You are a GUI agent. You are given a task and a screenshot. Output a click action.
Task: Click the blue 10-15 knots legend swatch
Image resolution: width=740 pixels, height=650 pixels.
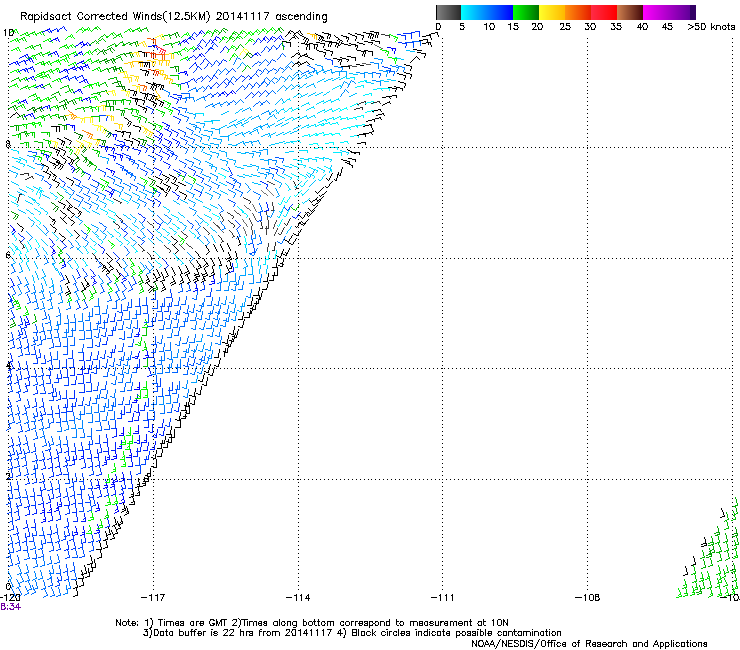pyautogui.click(x=500, y=12)
